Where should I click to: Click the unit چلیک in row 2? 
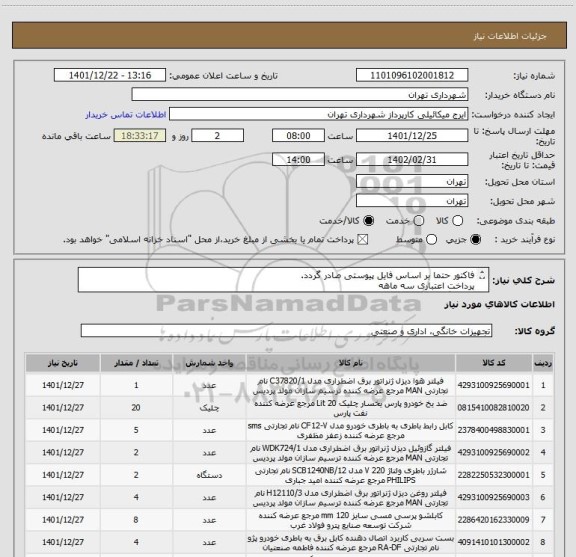(209, 408)
